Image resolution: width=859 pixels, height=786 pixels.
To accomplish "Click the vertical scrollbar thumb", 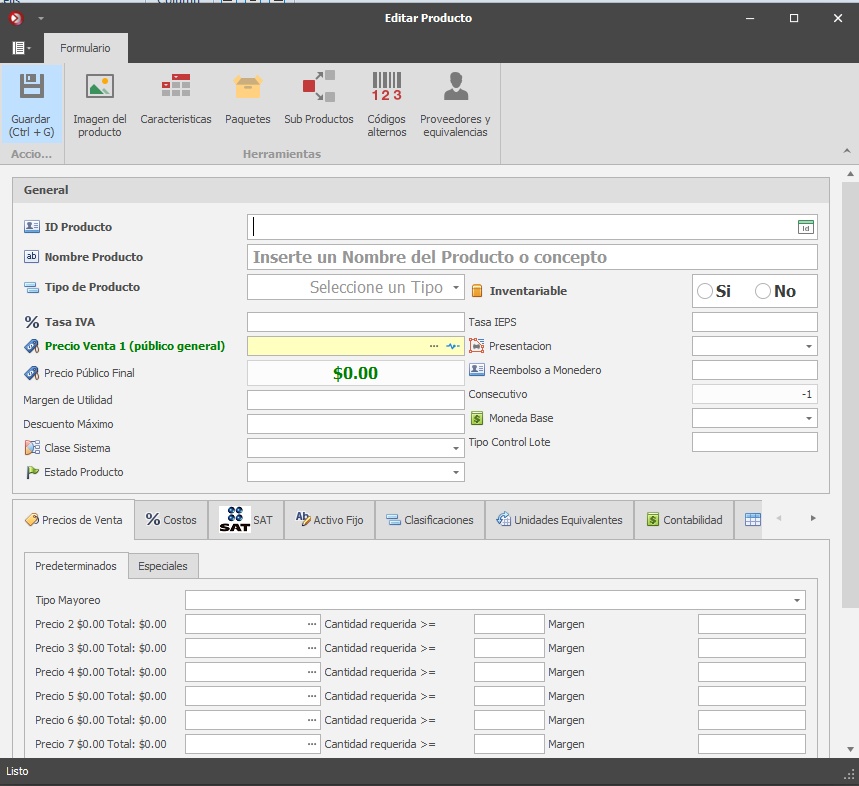I will tap(850, 394).
